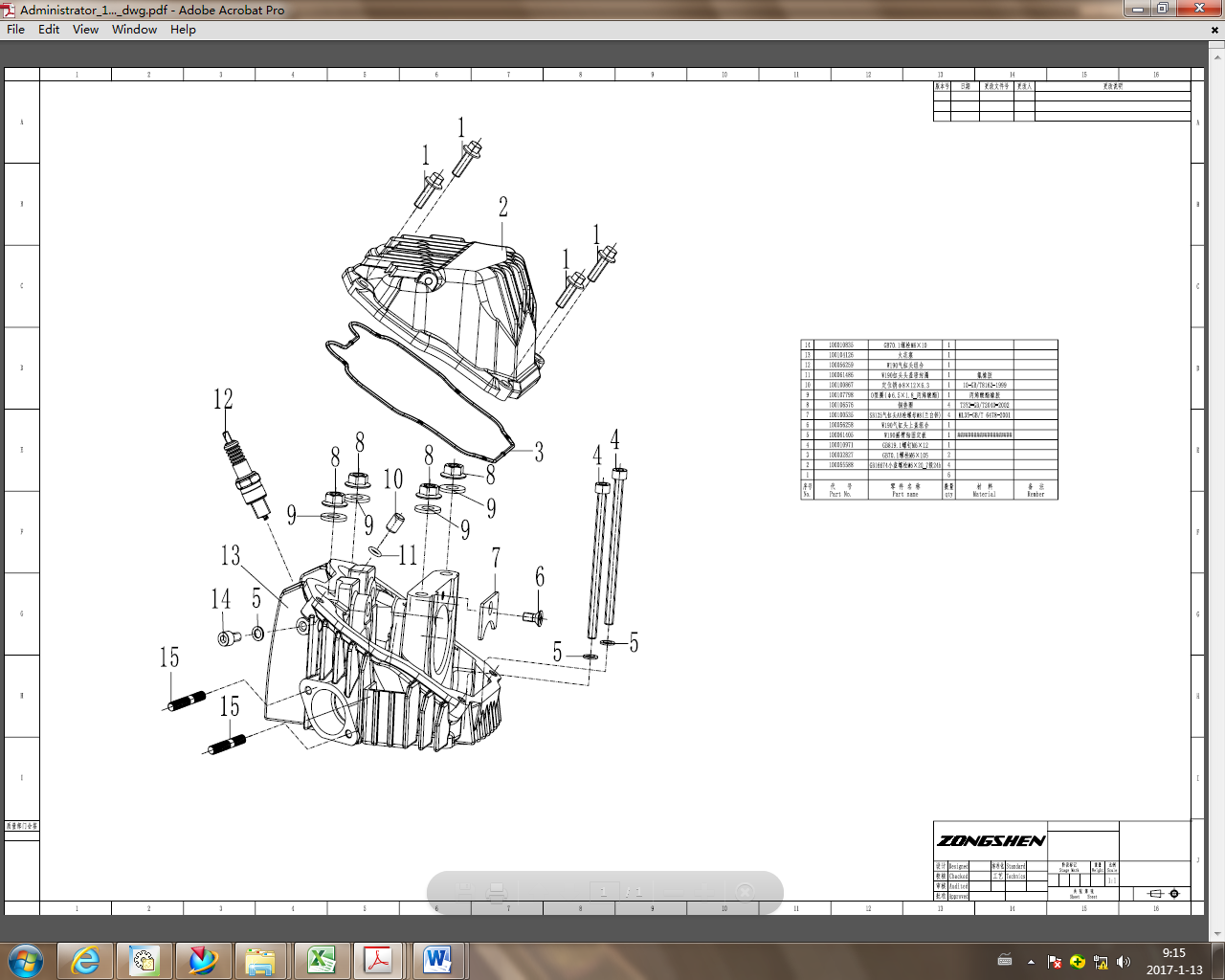Click the Save icon on the floating toolbar
Screen dimensions: 1225x980
click(x=464, y=891)
